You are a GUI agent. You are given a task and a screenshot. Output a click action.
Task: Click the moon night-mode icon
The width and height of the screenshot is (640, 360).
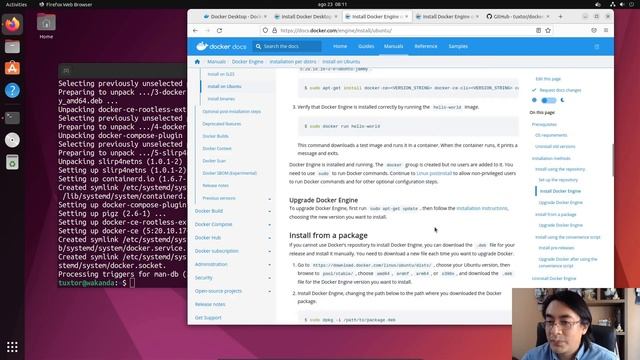point(562,100)
